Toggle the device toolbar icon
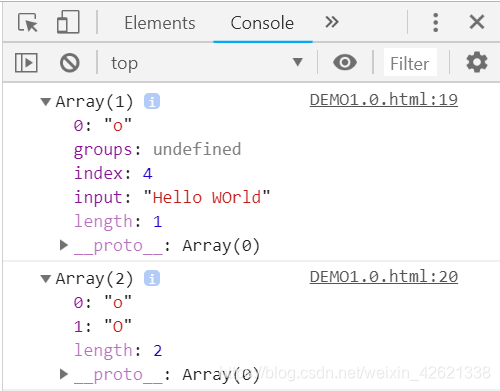The image size is (500, 391). click(68, 22)
